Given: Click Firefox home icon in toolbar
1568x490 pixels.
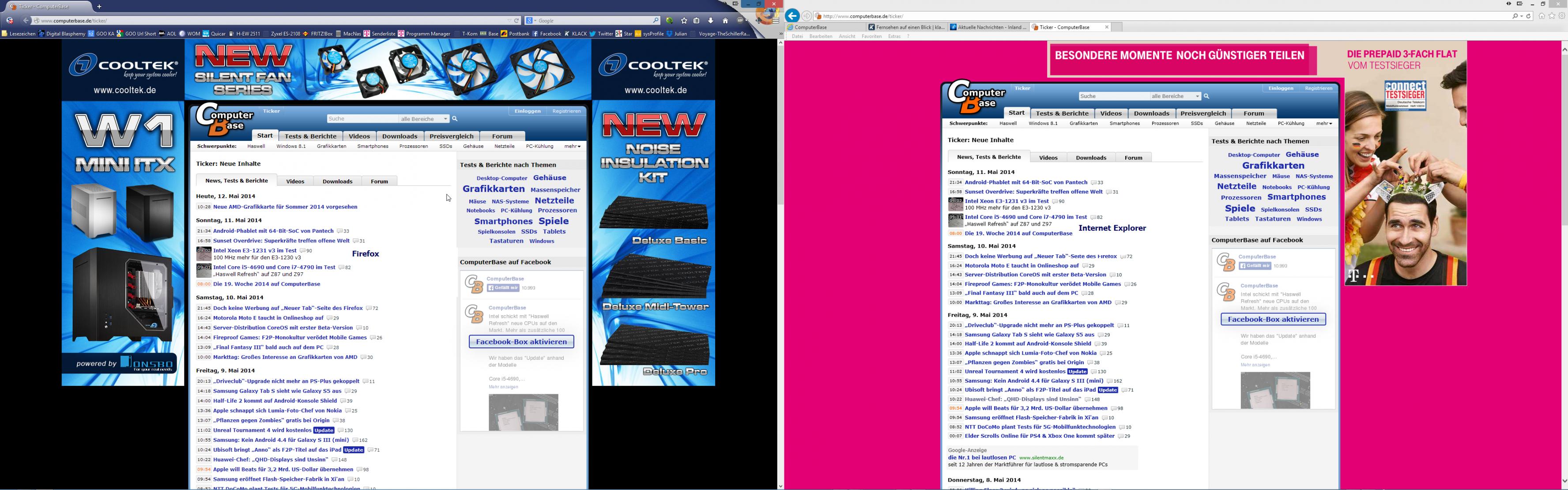Looking at the screenshot, I should pos(725,21).
